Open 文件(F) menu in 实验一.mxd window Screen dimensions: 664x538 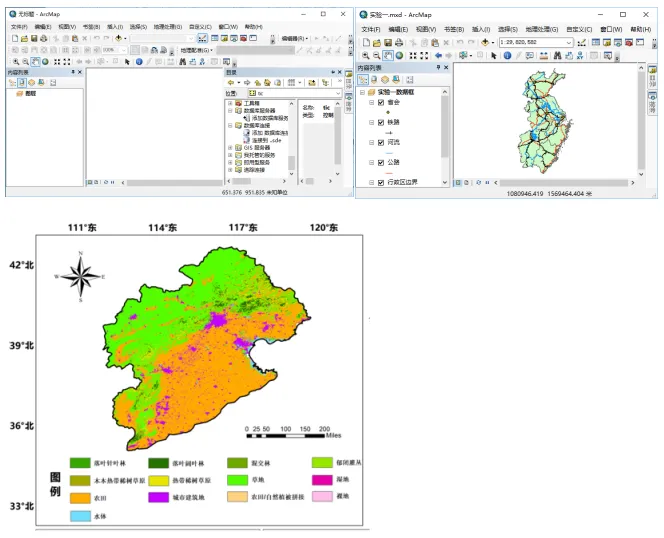coord(371,29)
